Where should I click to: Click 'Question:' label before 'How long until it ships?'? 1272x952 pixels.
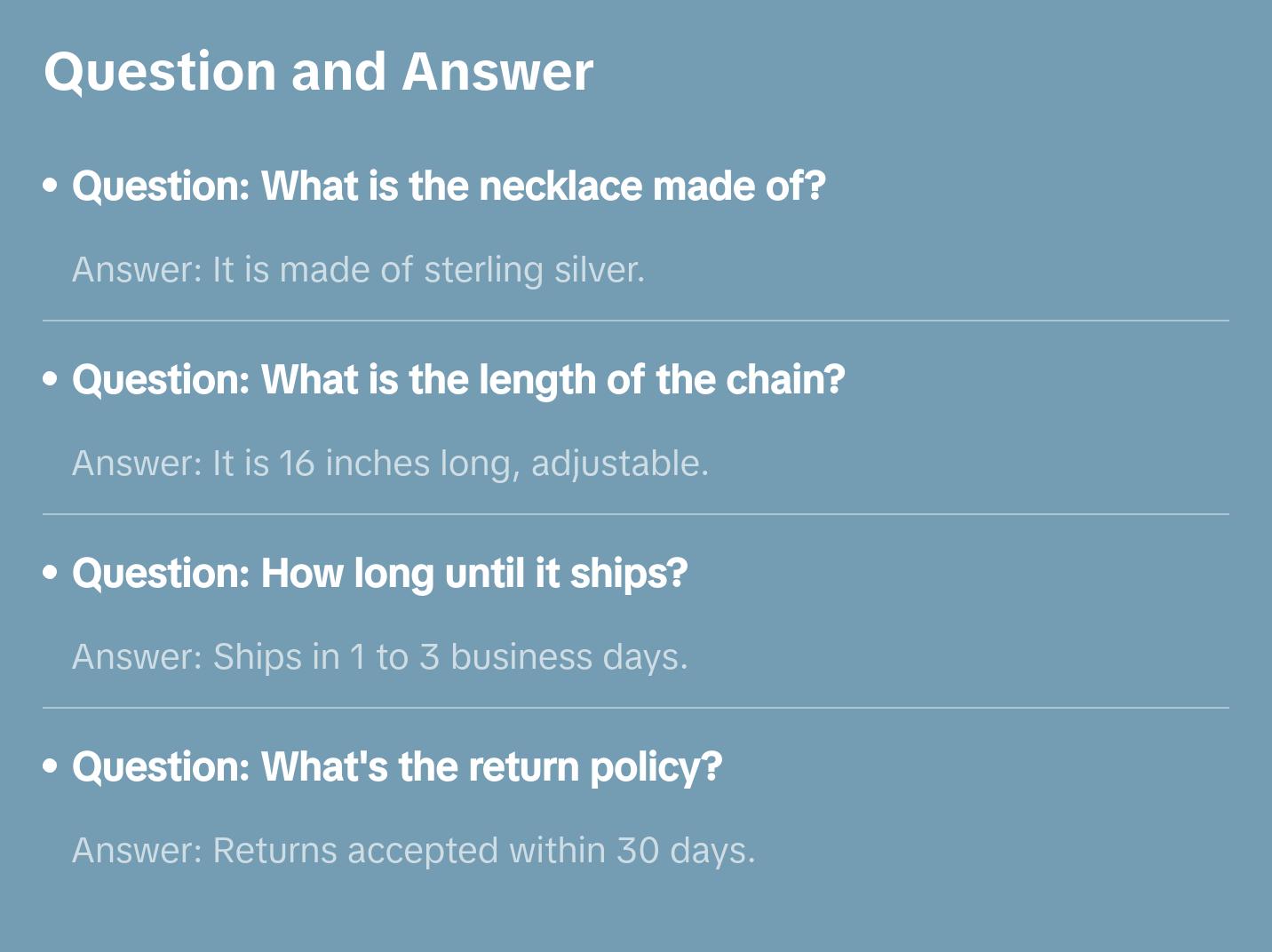[161, 574]
